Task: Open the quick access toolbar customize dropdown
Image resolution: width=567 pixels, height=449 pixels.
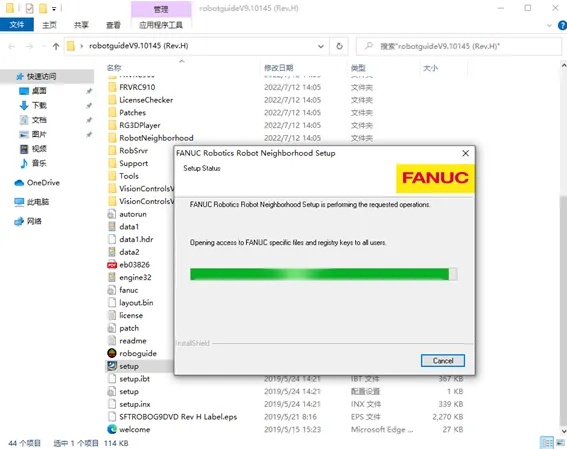Action: tap(54, 8)
